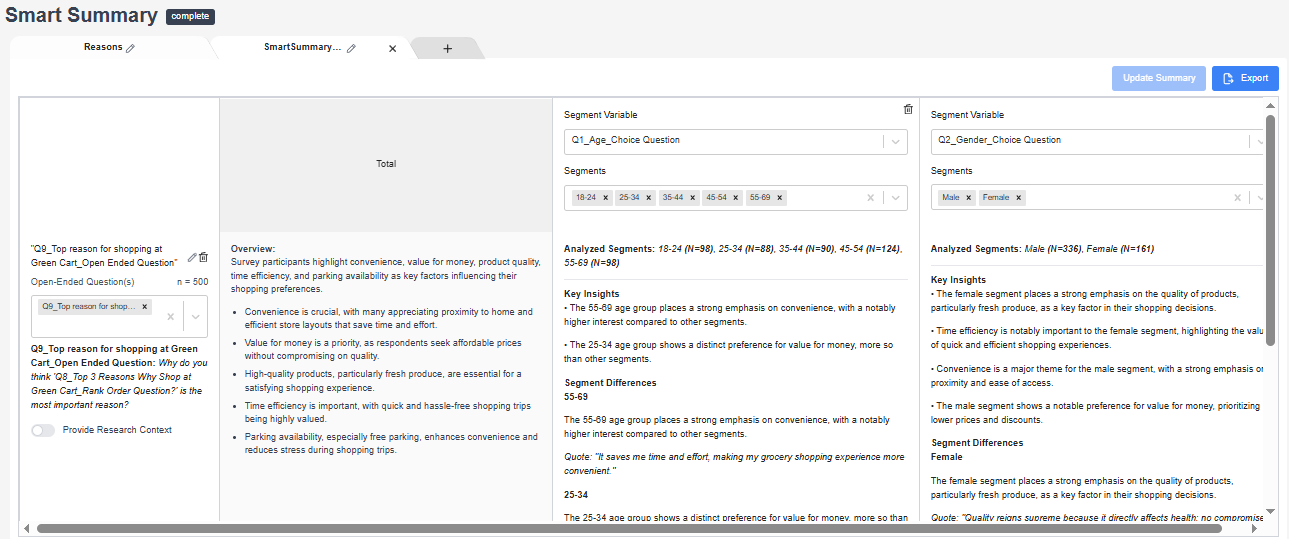The height and width of the screenshot is (539, 1289).
Task: Select the SmartSummary tab
Action: (x=302, y=48)
